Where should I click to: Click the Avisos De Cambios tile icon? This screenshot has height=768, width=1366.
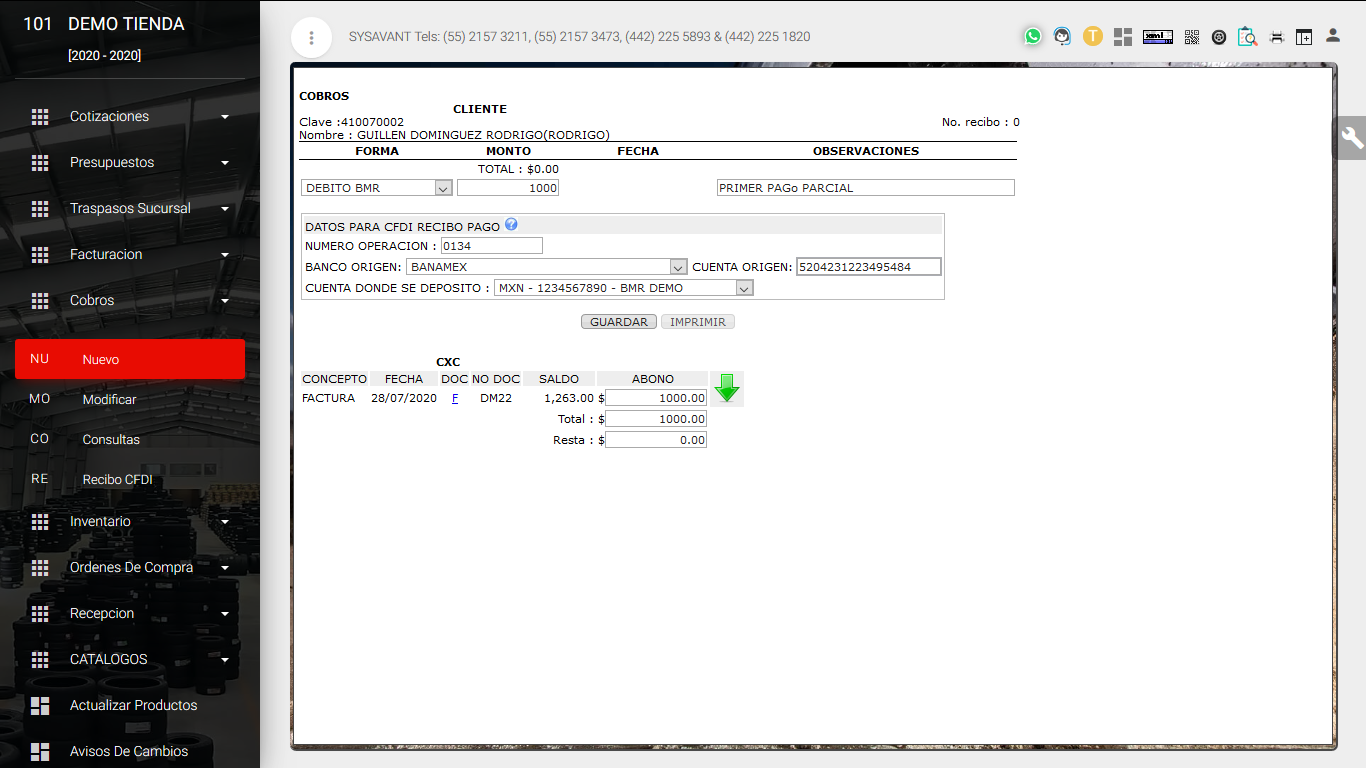tap(40, 752)
